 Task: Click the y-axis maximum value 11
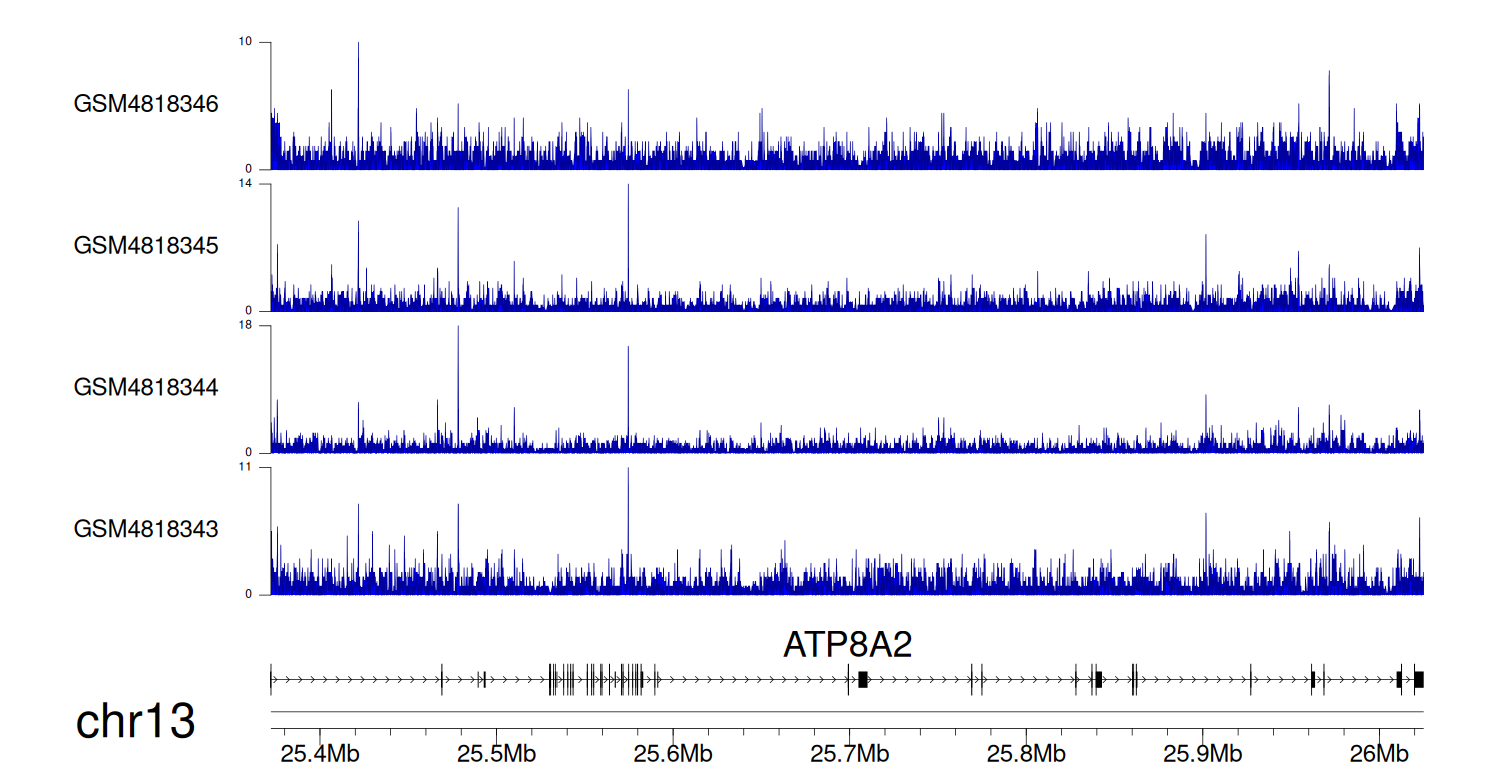246,467
